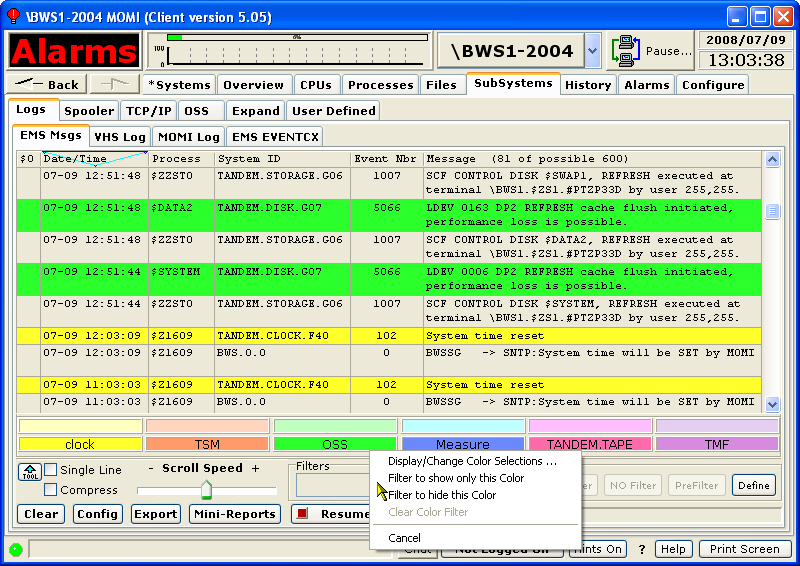Screen dimensions: 800x566
Task: Switch to the *Systems tab
Action: (179, 85)
